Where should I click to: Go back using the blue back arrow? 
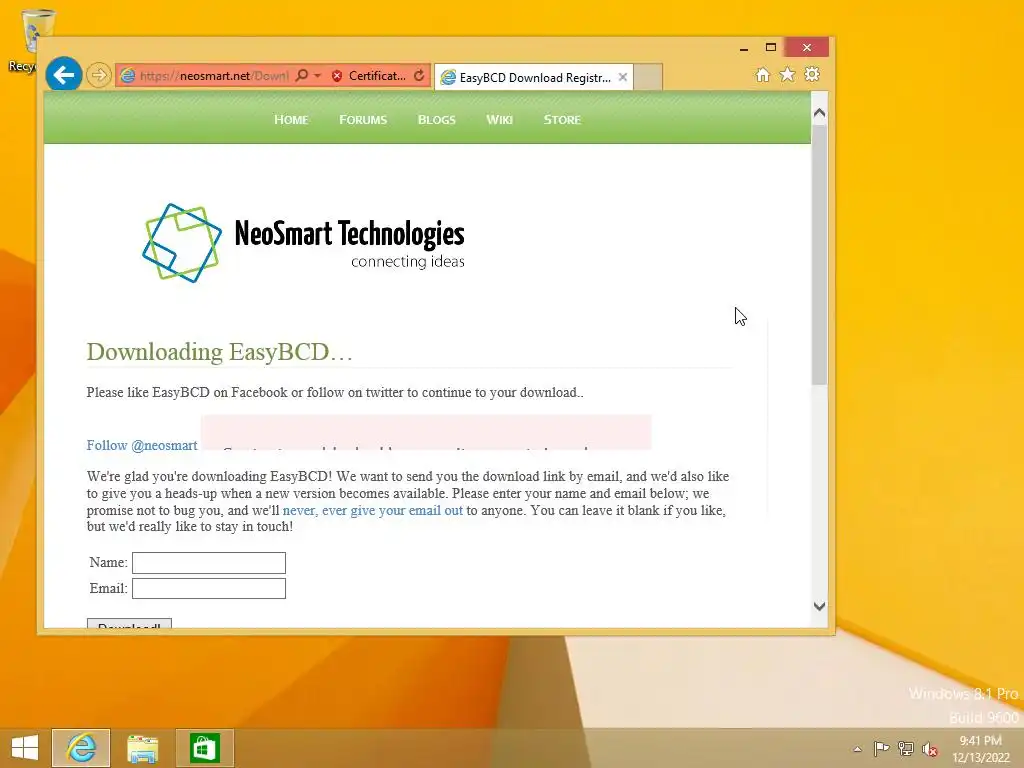pyautogui.click(x=64, y=75)
